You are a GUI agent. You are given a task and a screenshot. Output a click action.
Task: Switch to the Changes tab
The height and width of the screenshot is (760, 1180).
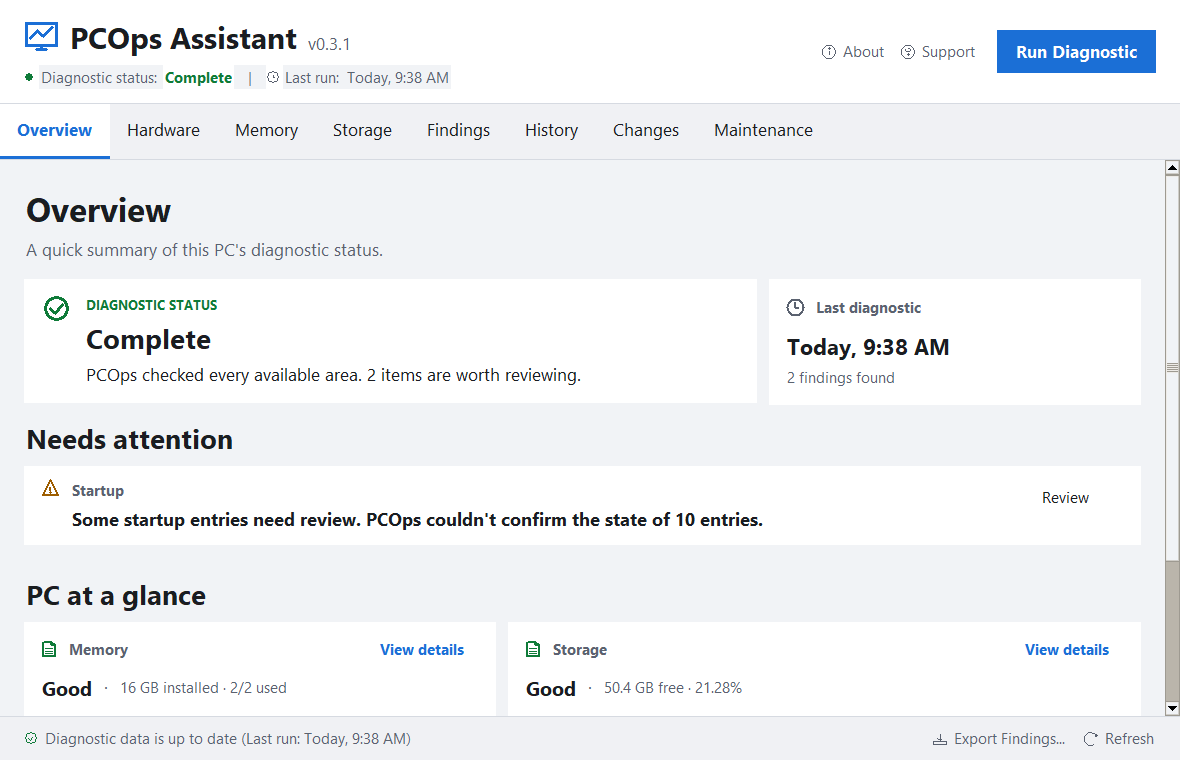(x=646, y=130)
